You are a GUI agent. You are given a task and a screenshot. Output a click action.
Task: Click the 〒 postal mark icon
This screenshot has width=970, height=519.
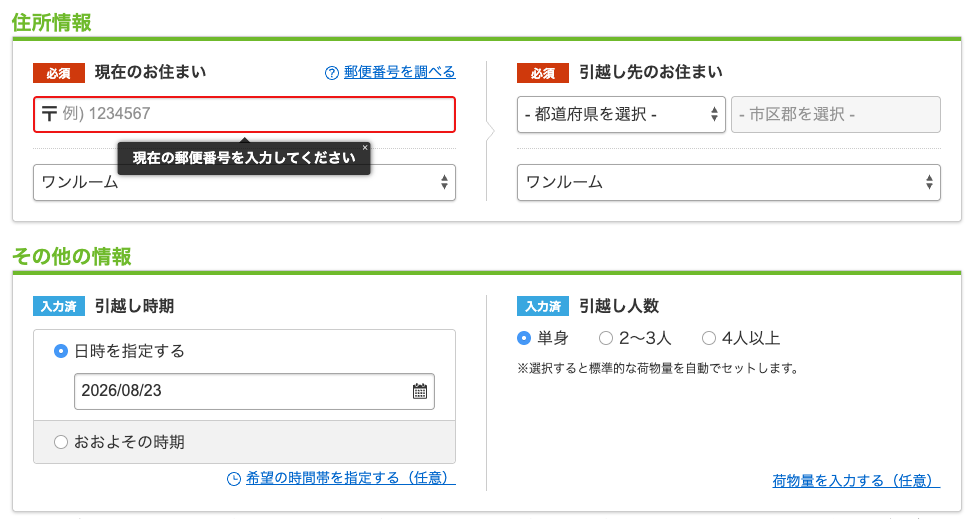49,114
